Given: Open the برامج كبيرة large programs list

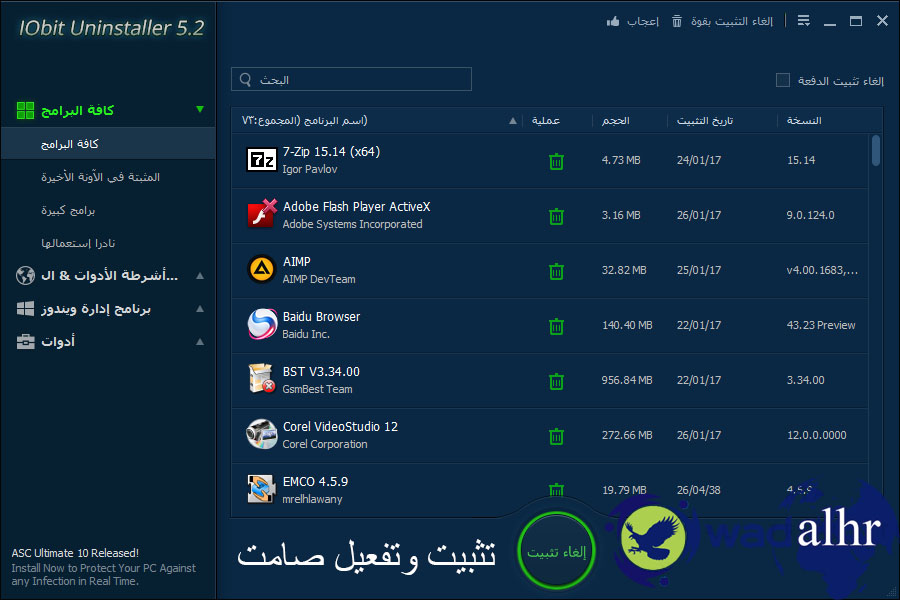Looking at the screenshot, I should (x=68, y=210).
